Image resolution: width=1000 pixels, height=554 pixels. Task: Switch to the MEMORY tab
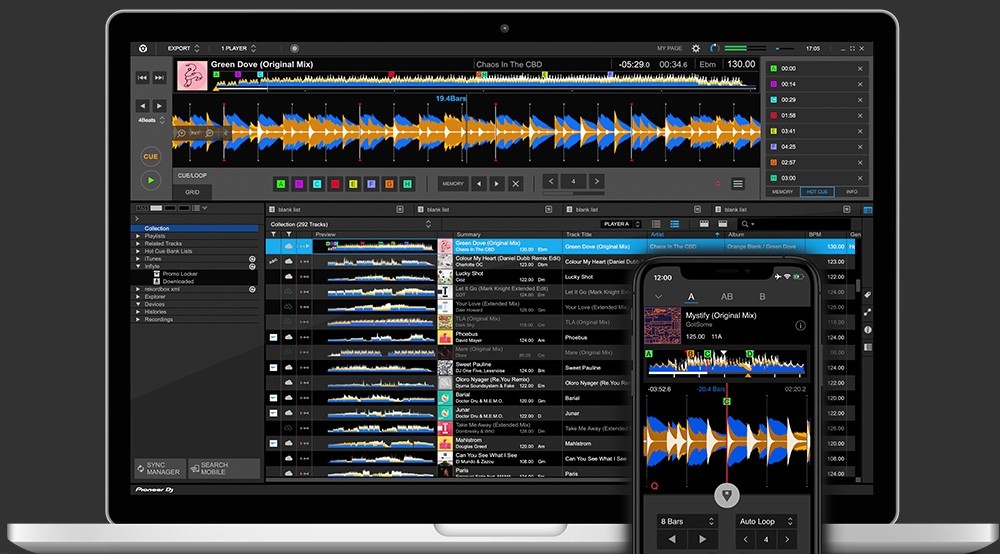click(782, 191)
